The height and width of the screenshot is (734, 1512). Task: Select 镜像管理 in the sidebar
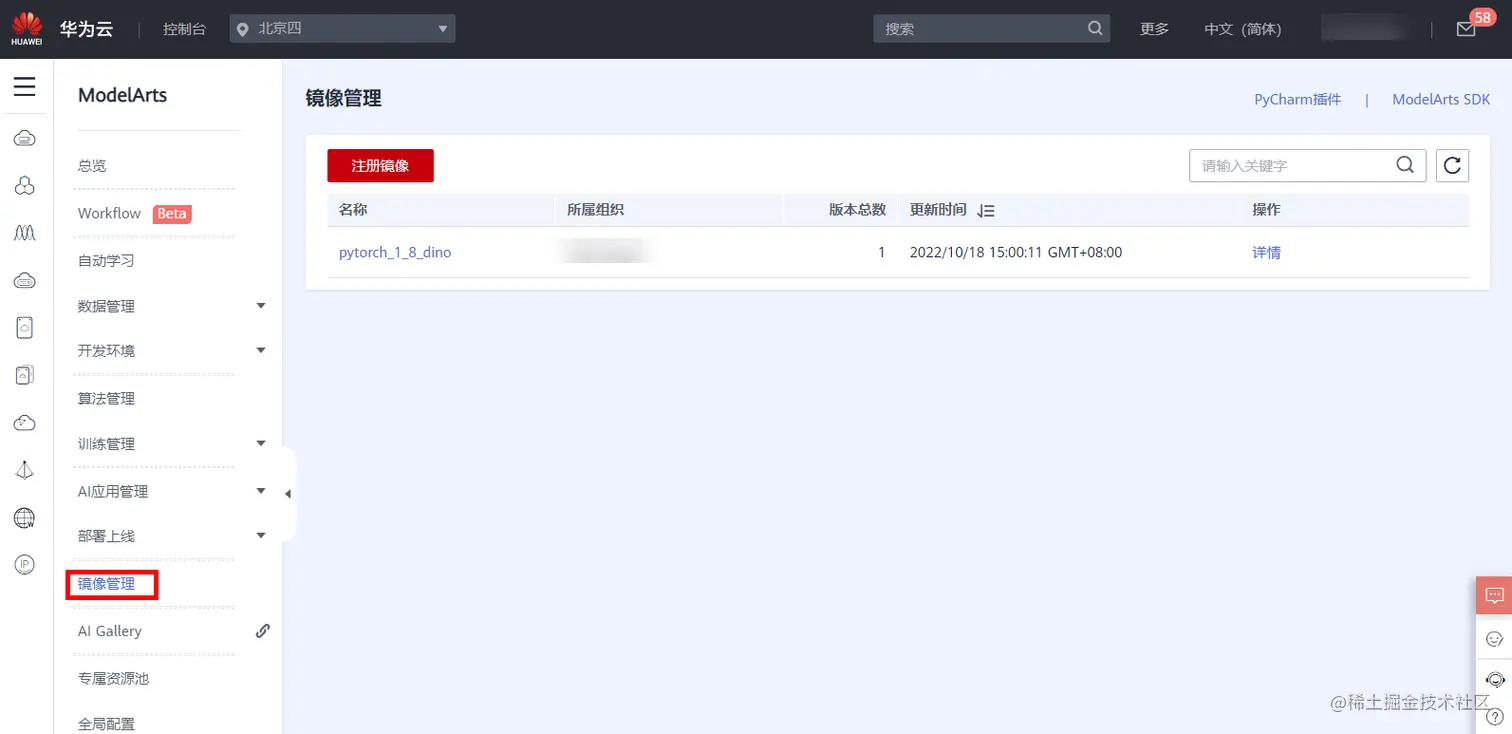tap(106, 583)
